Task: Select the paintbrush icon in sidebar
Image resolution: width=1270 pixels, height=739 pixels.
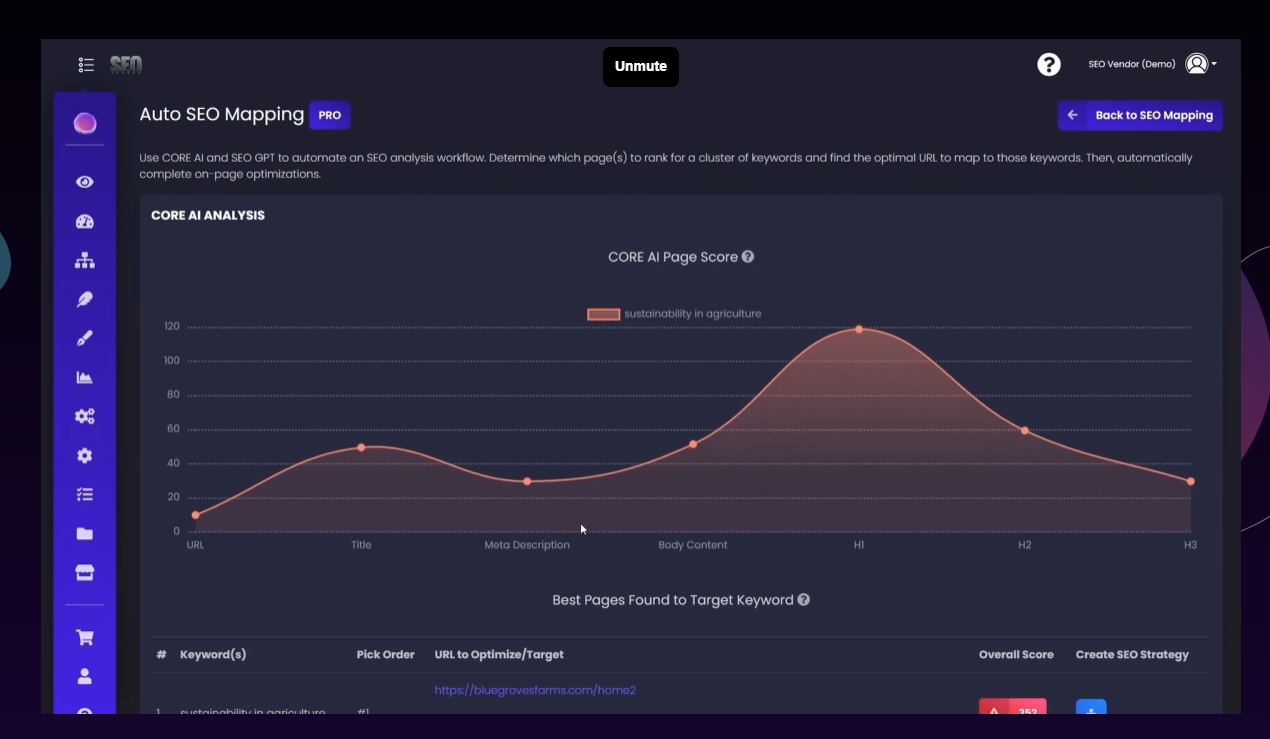Action: point(85,337)
